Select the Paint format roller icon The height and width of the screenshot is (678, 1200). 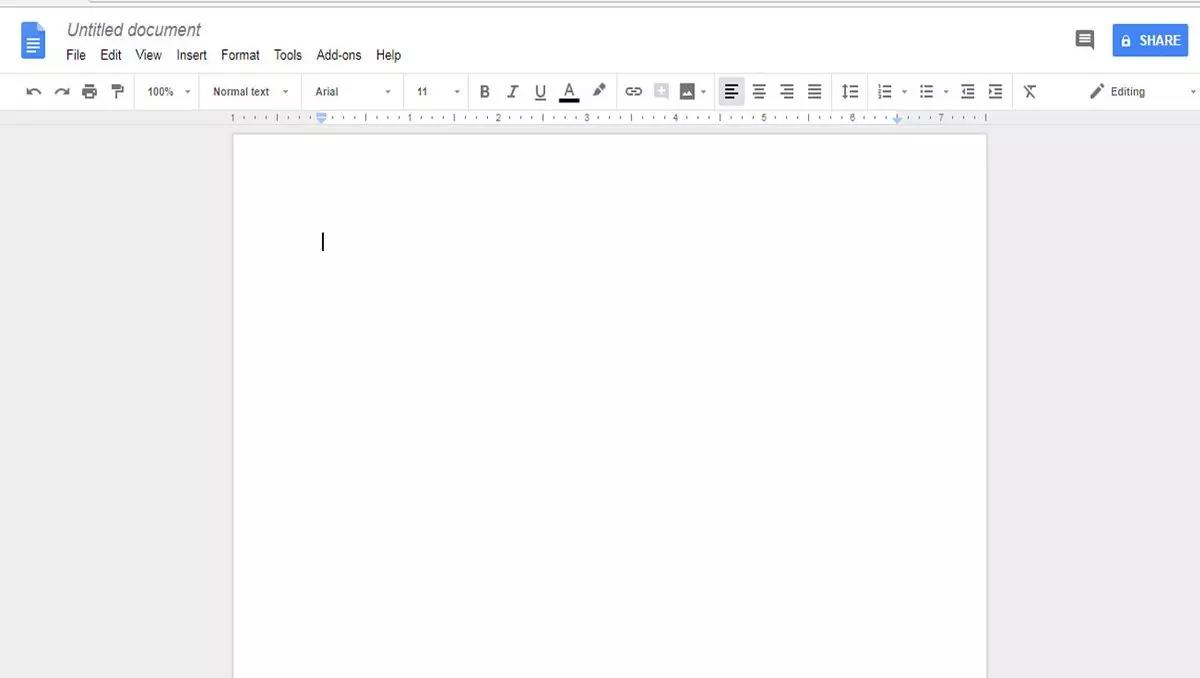point(118,91)
